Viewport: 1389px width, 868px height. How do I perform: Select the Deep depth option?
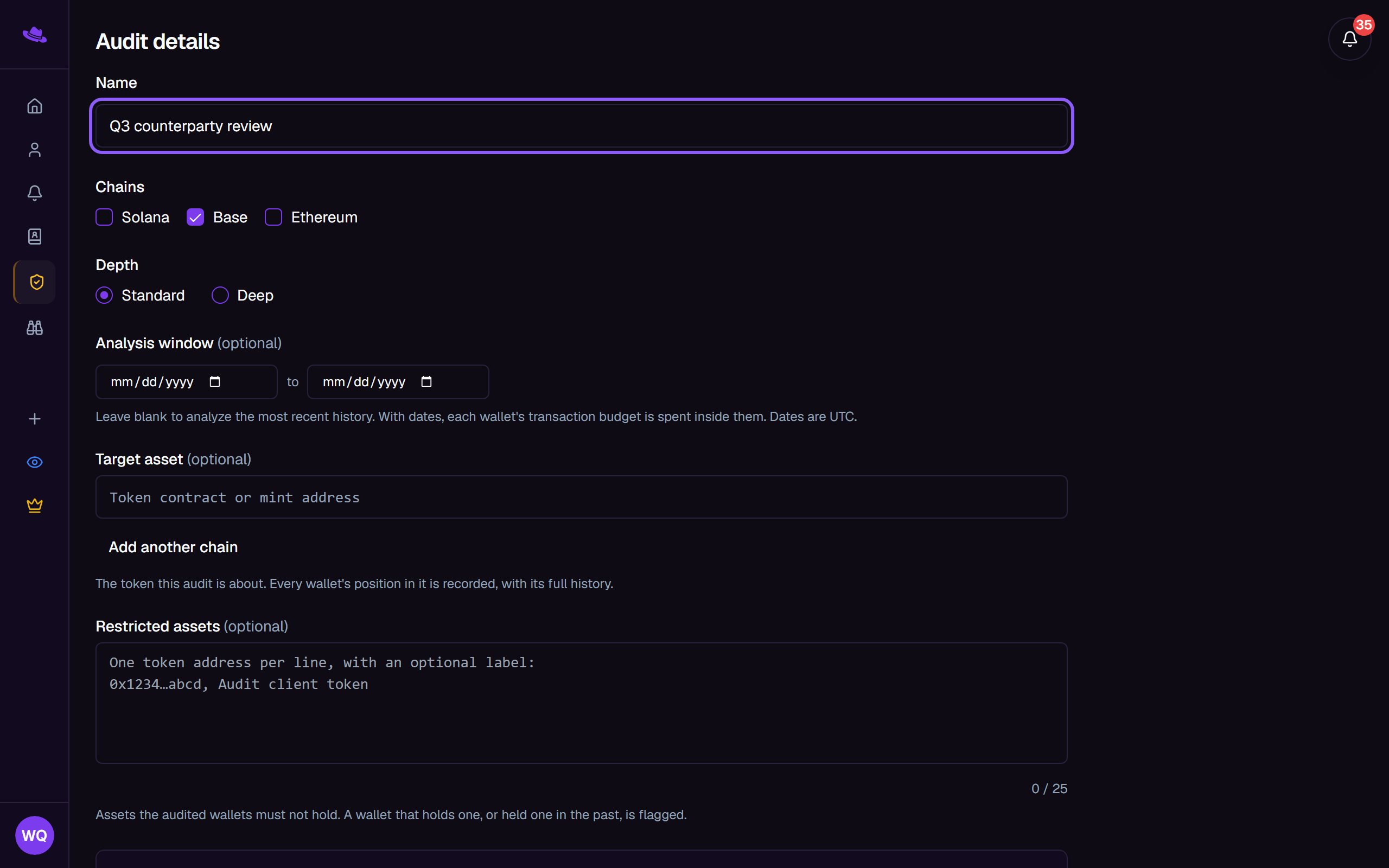coord(220,296)
